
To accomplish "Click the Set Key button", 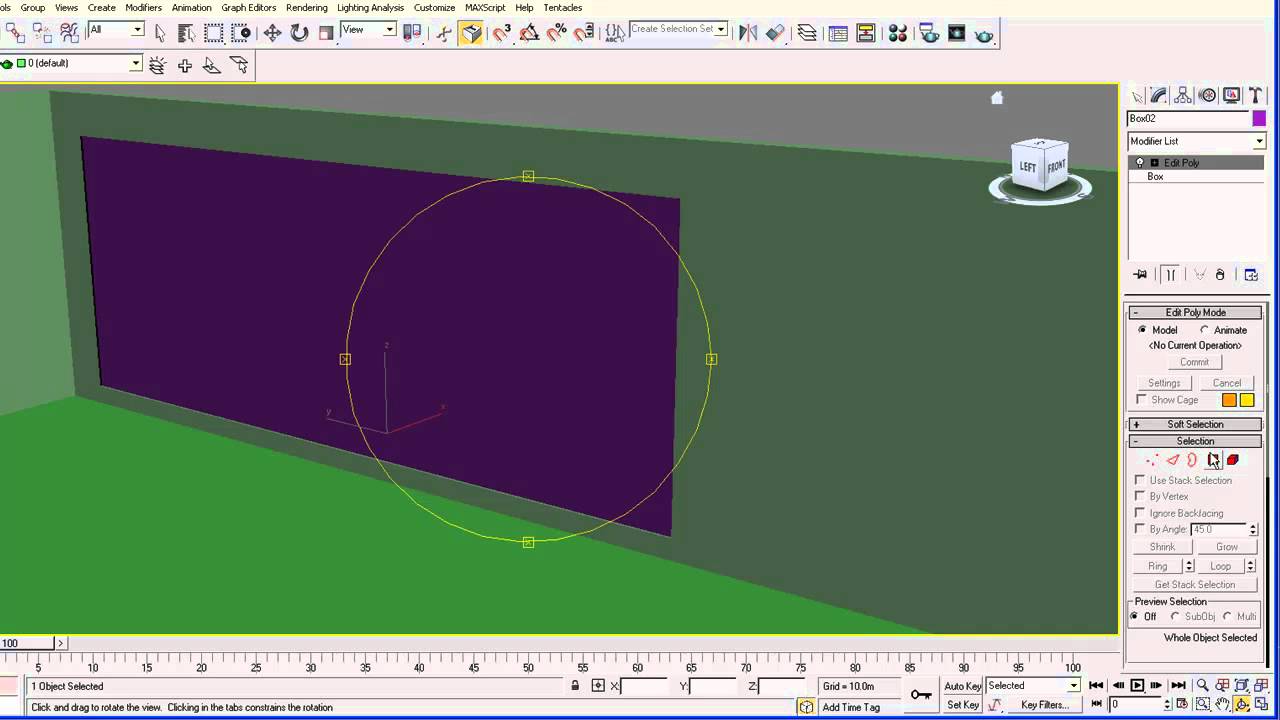I will pos(963,705).
